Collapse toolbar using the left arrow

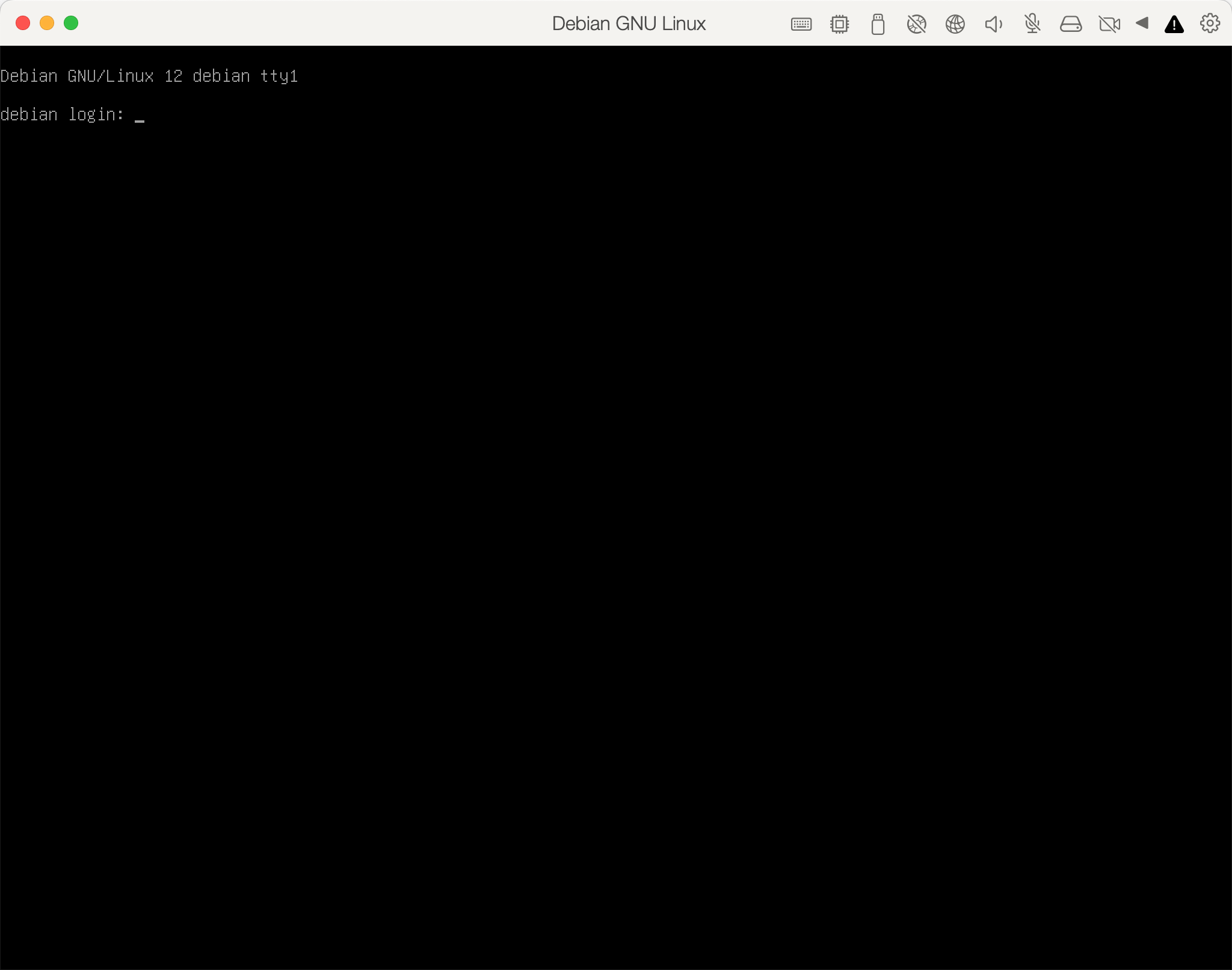(1142, 23)
